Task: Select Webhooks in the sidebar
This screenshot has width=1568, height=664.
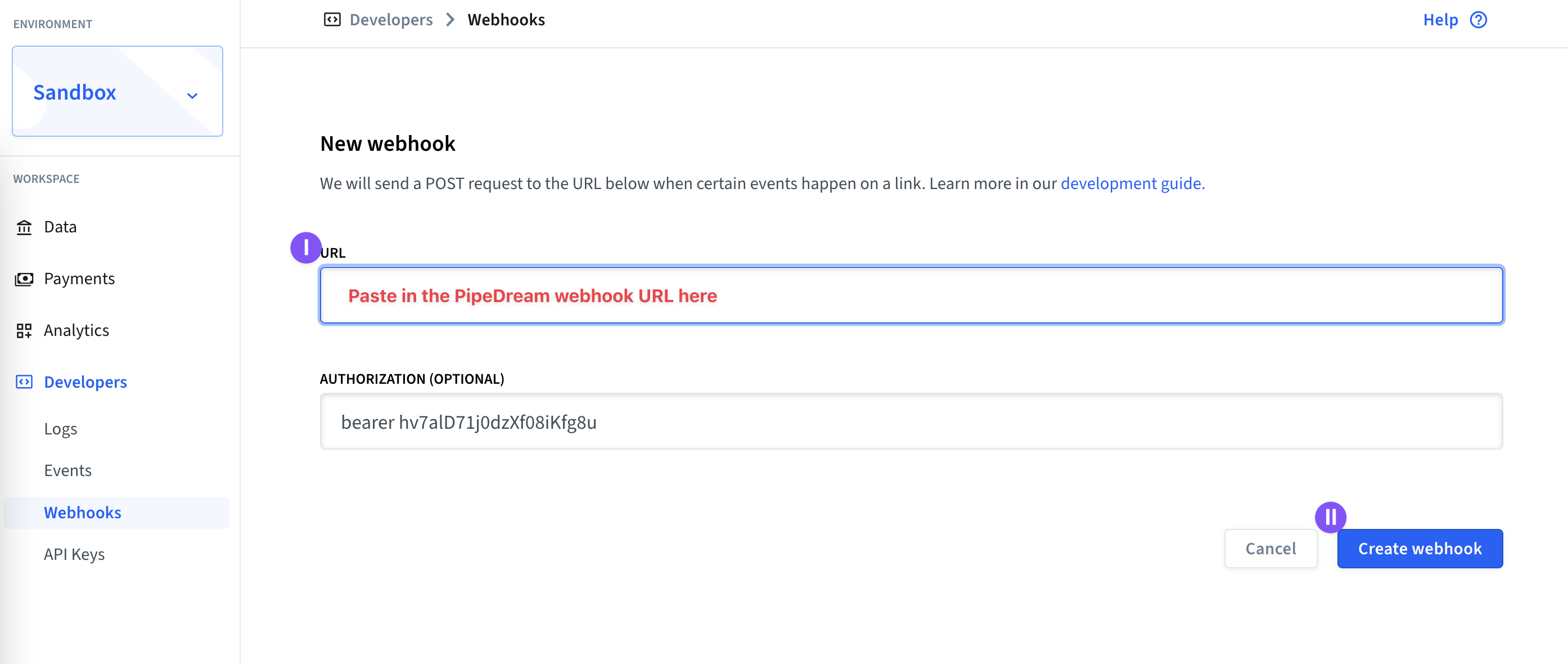Action: click(117, 512)
